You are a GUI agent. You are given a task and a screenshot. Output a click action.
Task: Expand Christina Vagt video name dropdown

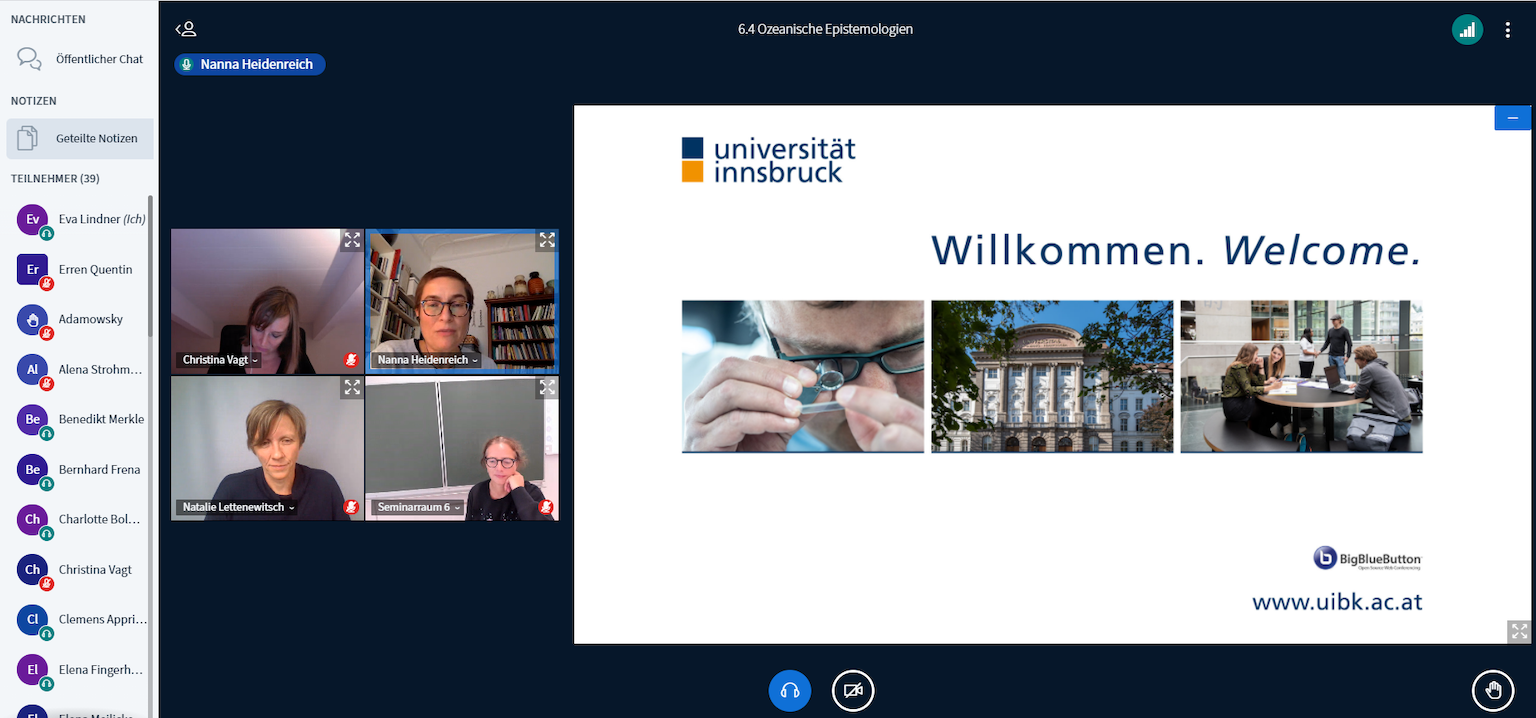click(220, 360)
